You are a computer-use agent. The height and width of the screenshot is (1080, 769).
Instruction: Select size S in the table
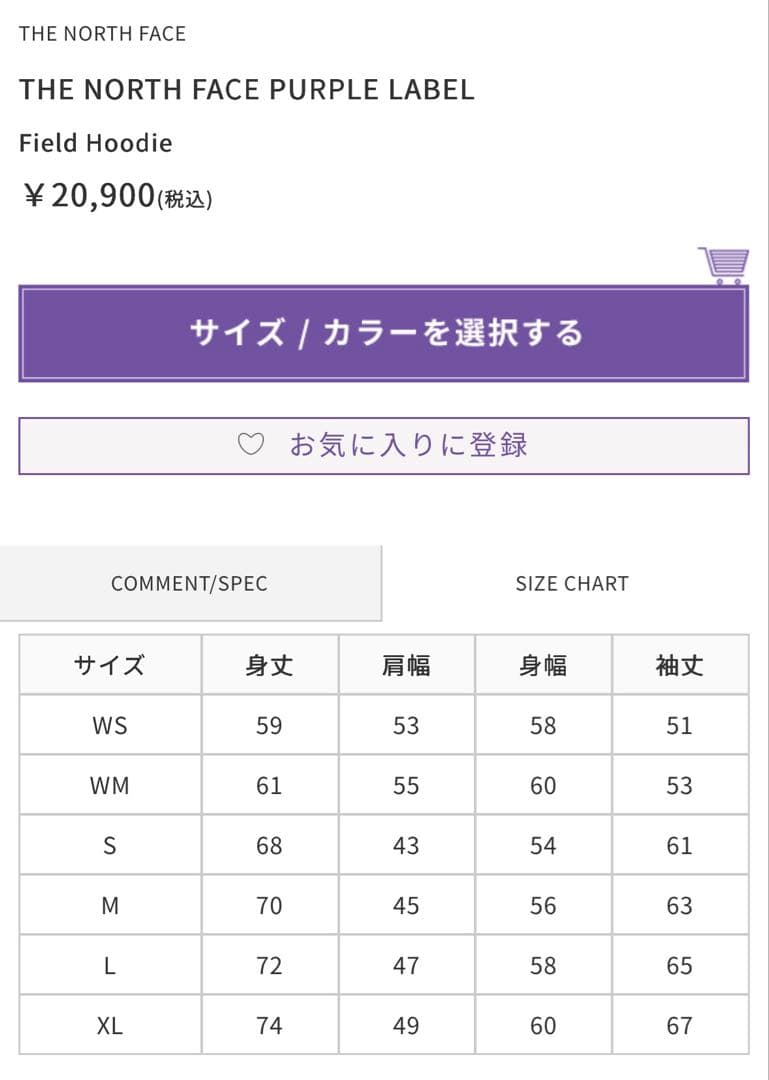pos(108,845)
